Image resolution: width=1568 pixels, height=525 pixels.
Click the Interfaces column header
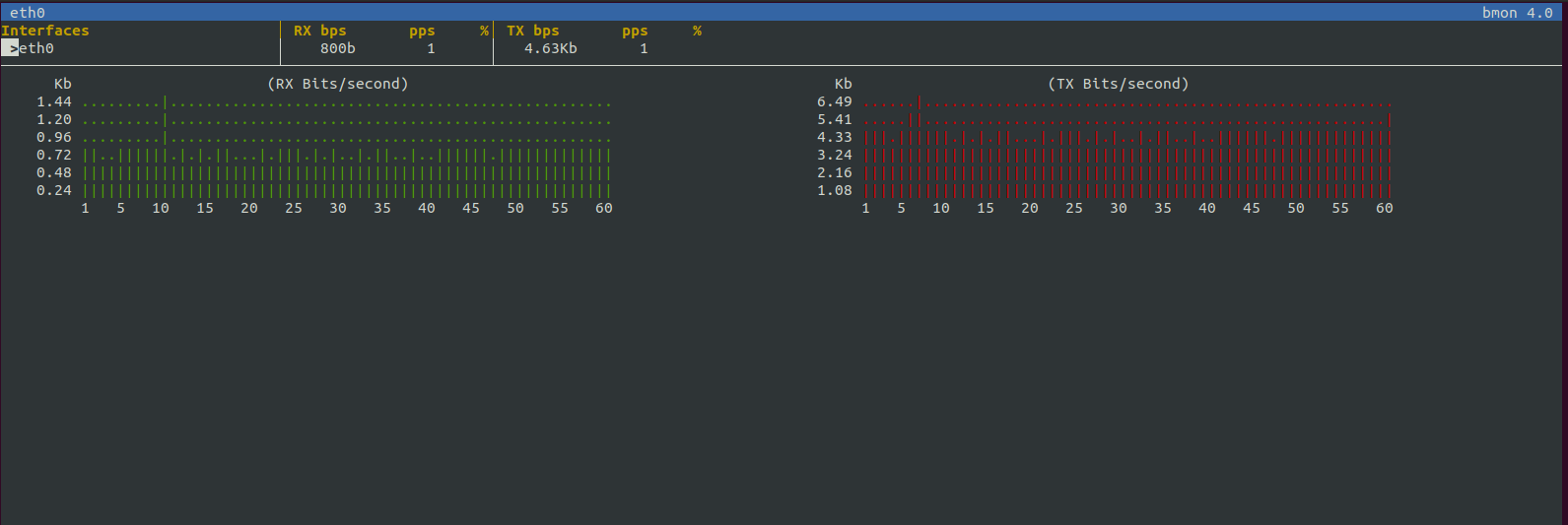point(45,31)
